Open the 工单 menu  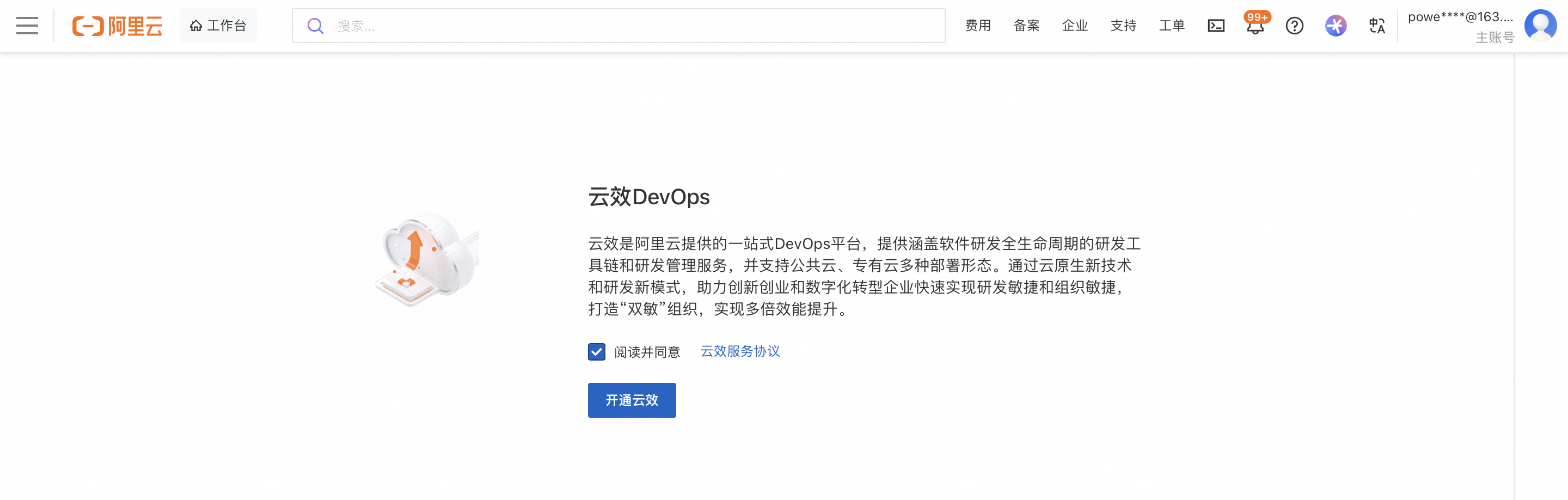(1172, 26)
